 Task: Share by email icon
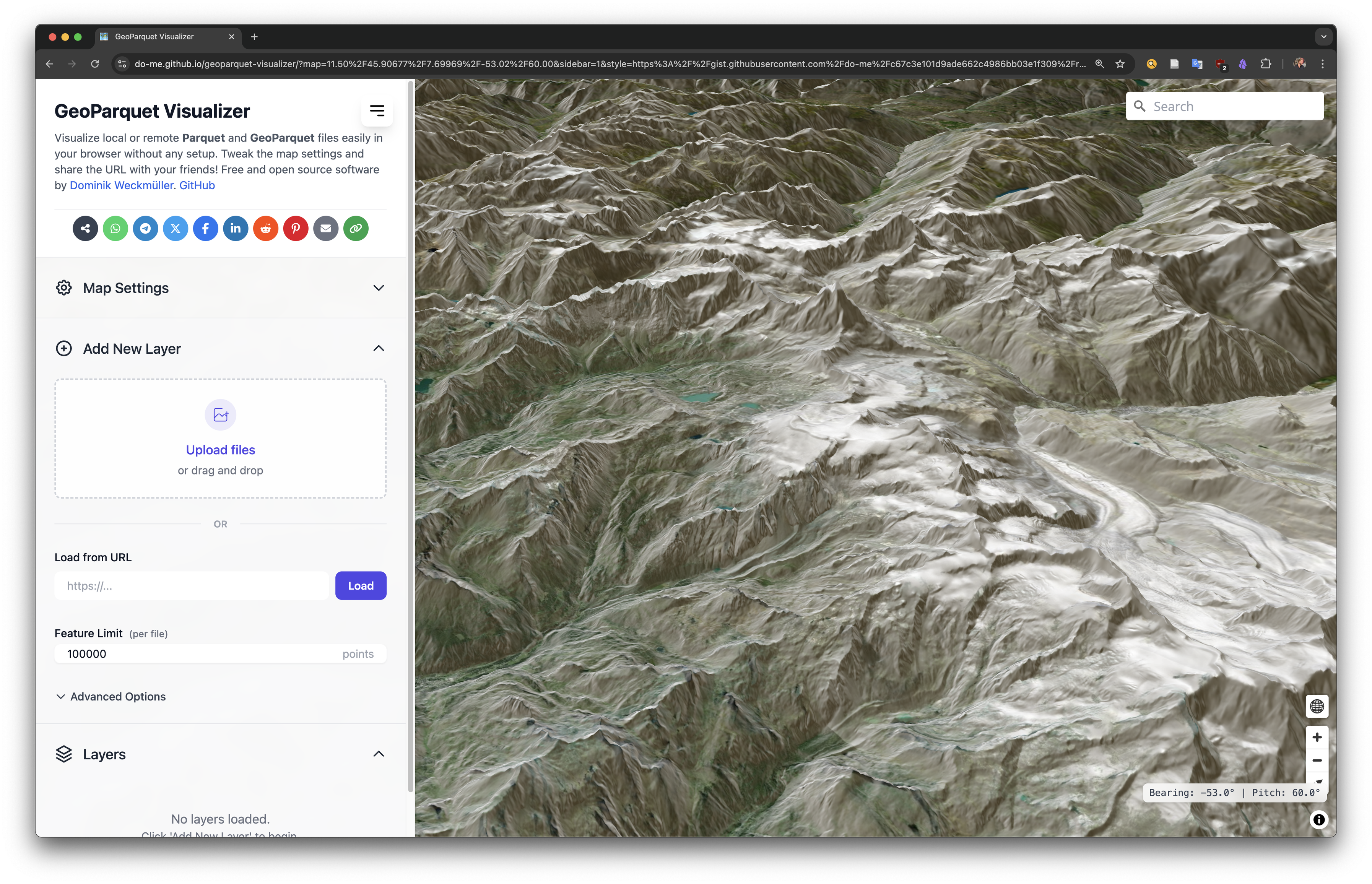[x=325, y=229]
